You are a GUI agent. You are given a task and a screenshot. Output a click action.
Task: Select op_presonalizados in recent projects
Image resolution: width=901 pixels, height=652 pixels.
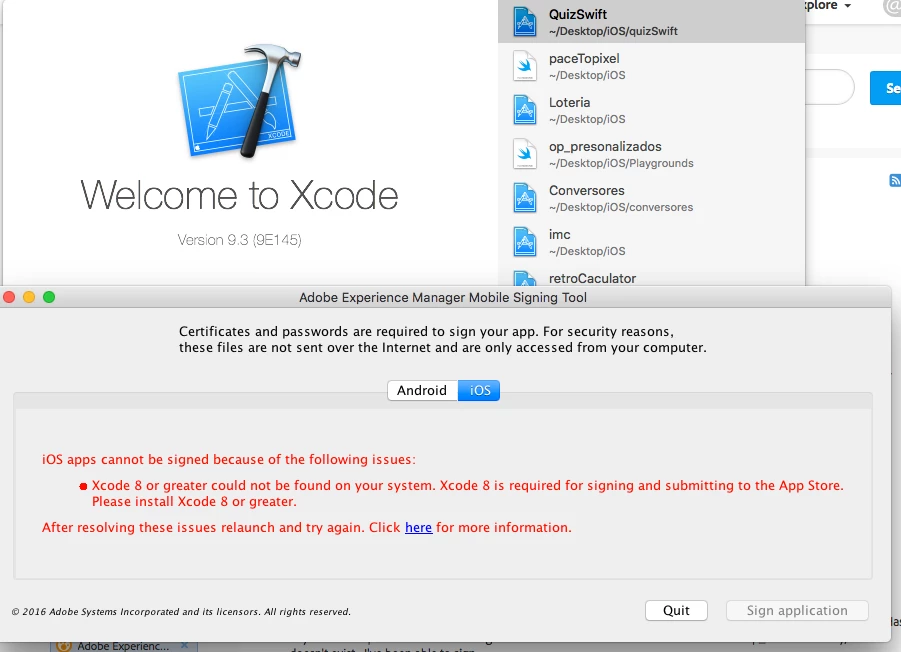652,154
